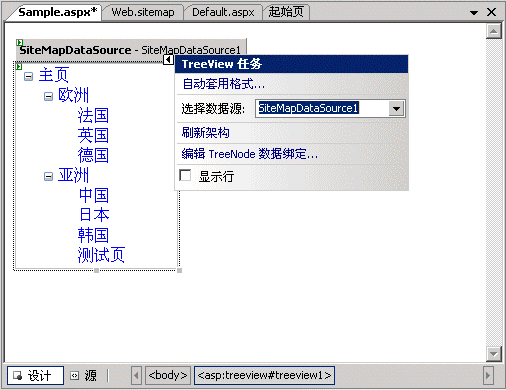Collapse the 主页 tree node

pyautogui.click(x=29, y=76)
